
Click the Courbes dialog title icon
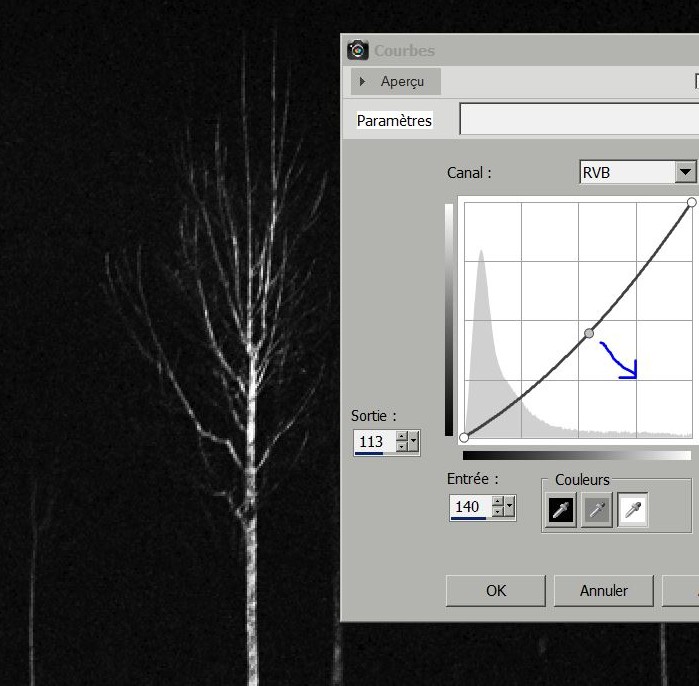[x=358, y=50]
